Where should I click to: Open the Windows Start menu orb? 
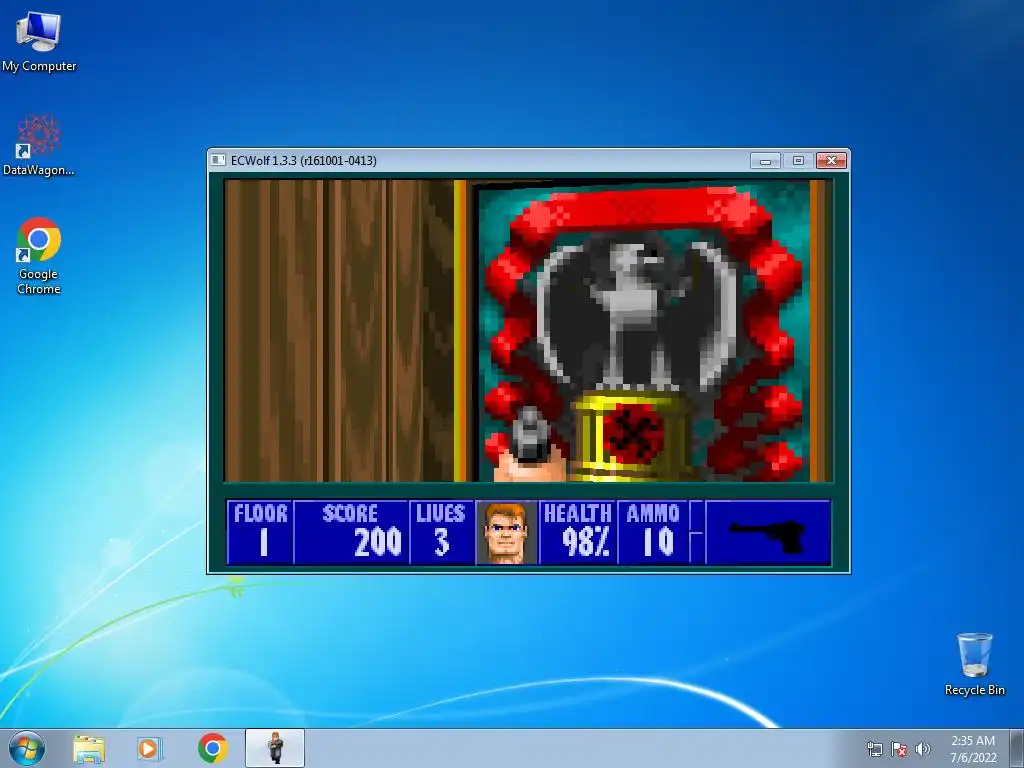(x=27, y=748)
